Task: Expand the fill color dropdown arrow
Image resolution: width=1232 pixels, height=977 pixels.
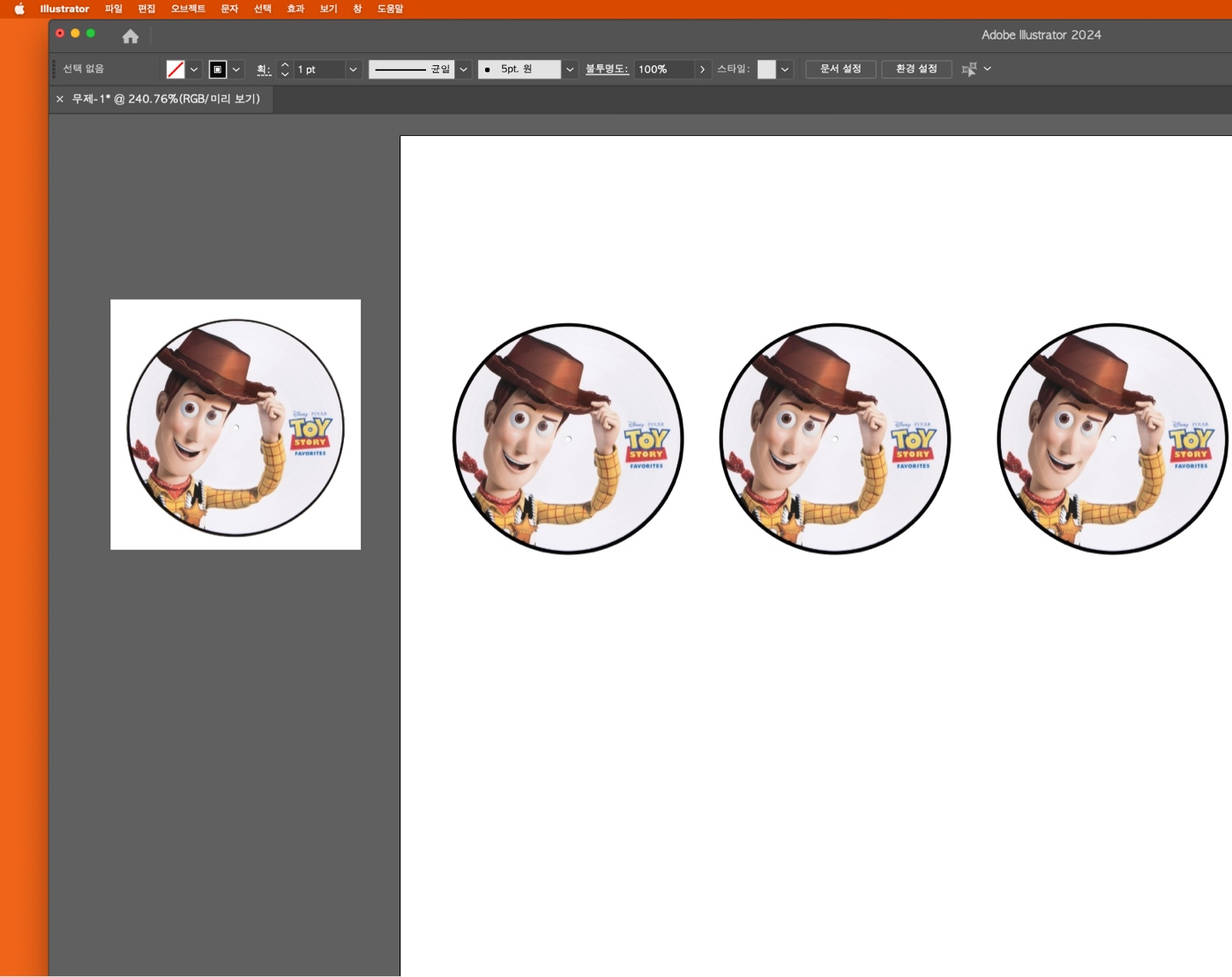Action: pyautogui.click(x=194, y=69)
